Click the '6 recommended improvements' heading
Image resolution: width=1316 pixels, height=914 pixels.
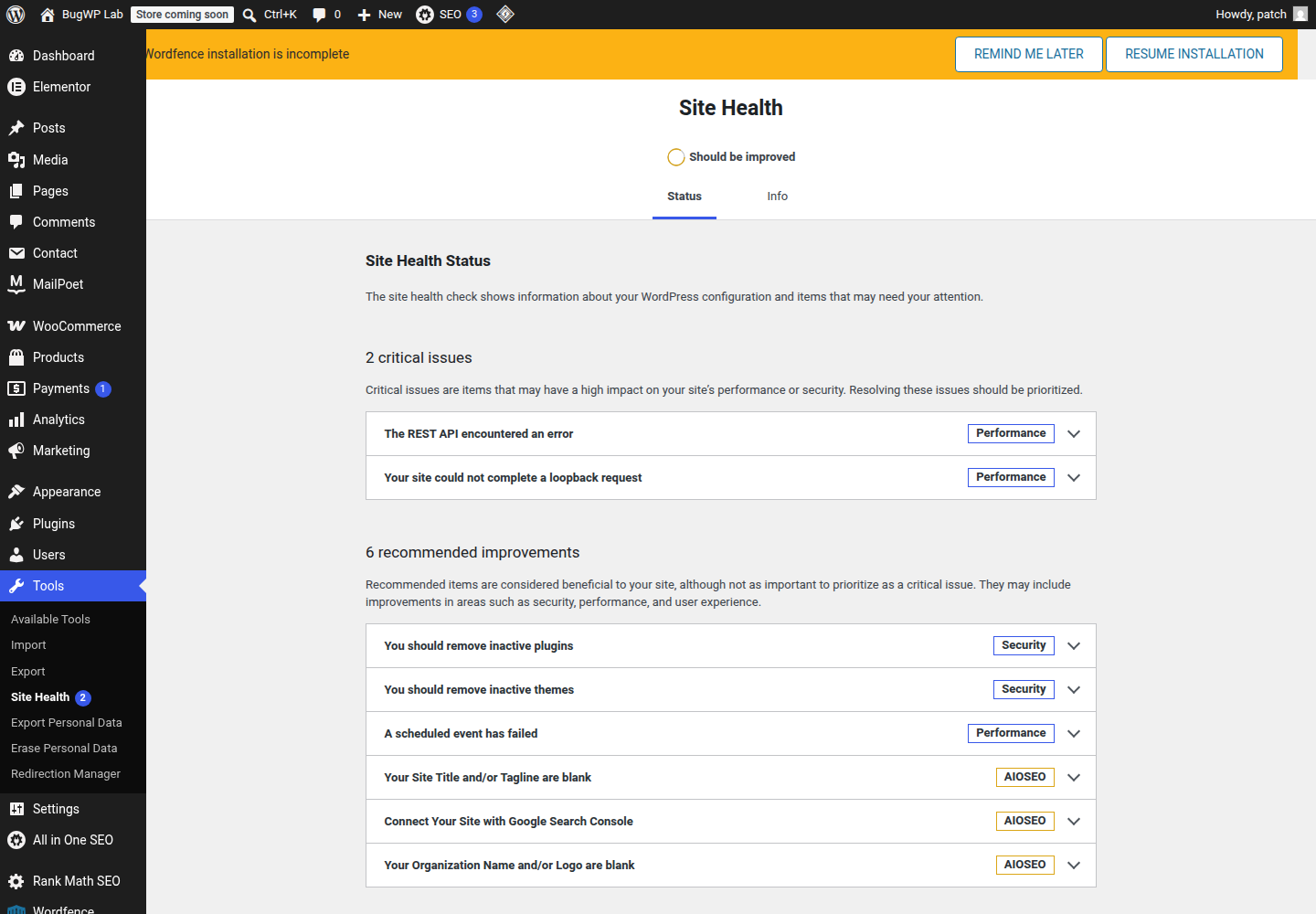[472, 553]
